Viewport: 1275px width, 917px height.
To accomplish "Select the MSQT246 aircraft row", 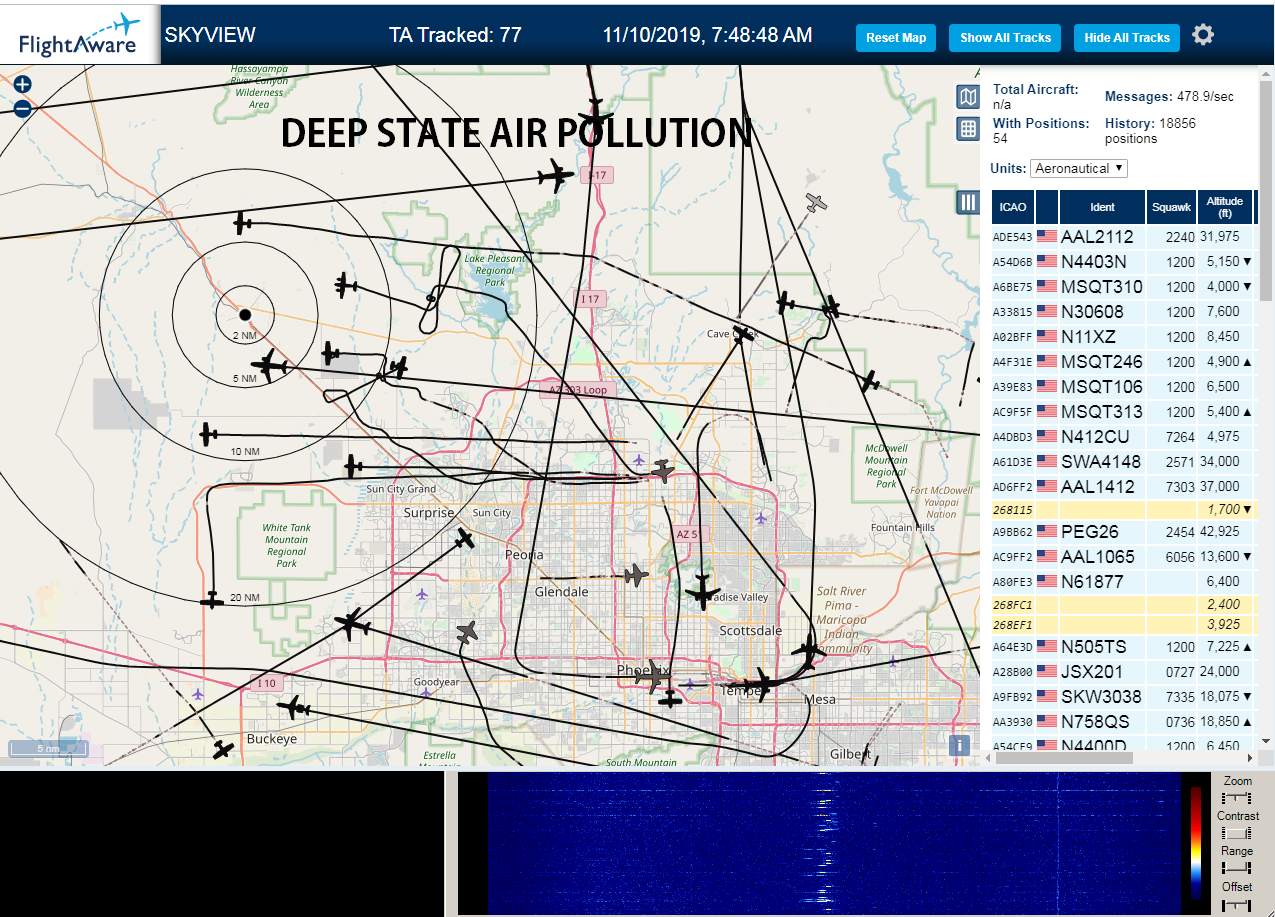I will (x=1124, y=361).
